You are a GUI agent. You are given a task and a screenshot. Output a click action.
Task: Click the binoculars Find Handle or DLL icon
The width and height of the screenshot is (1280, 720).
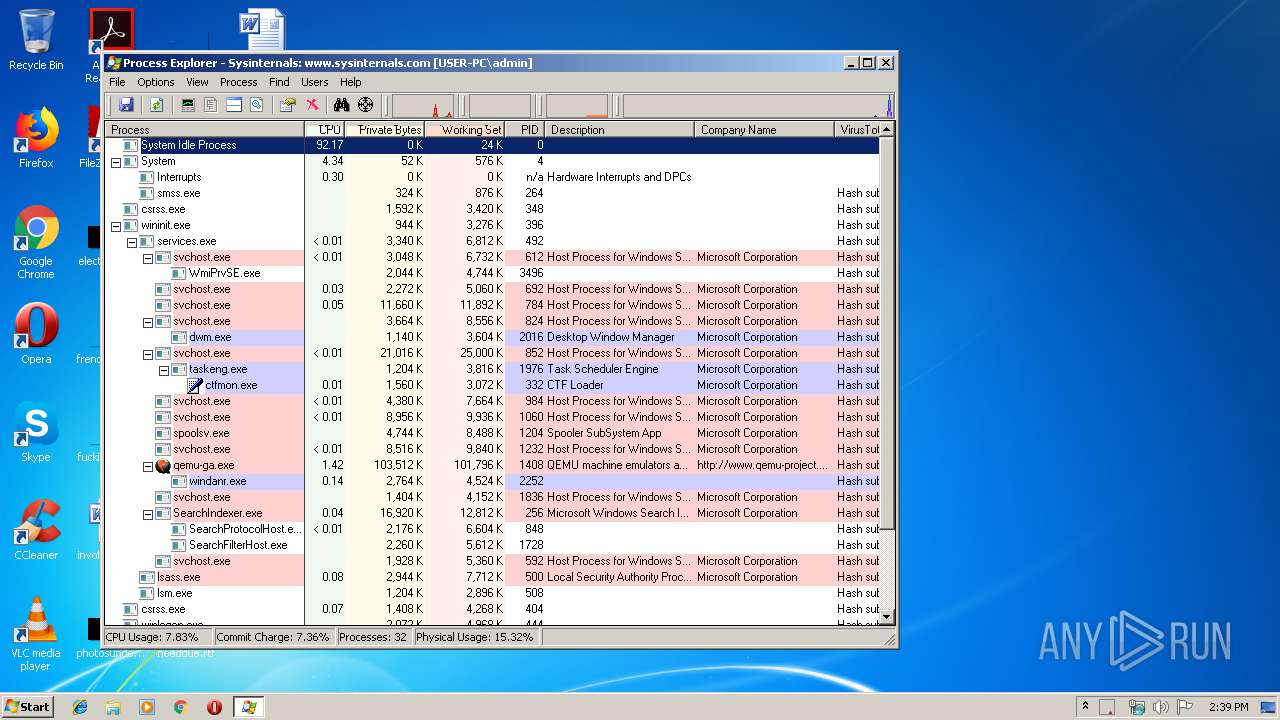tap(341, 105)
